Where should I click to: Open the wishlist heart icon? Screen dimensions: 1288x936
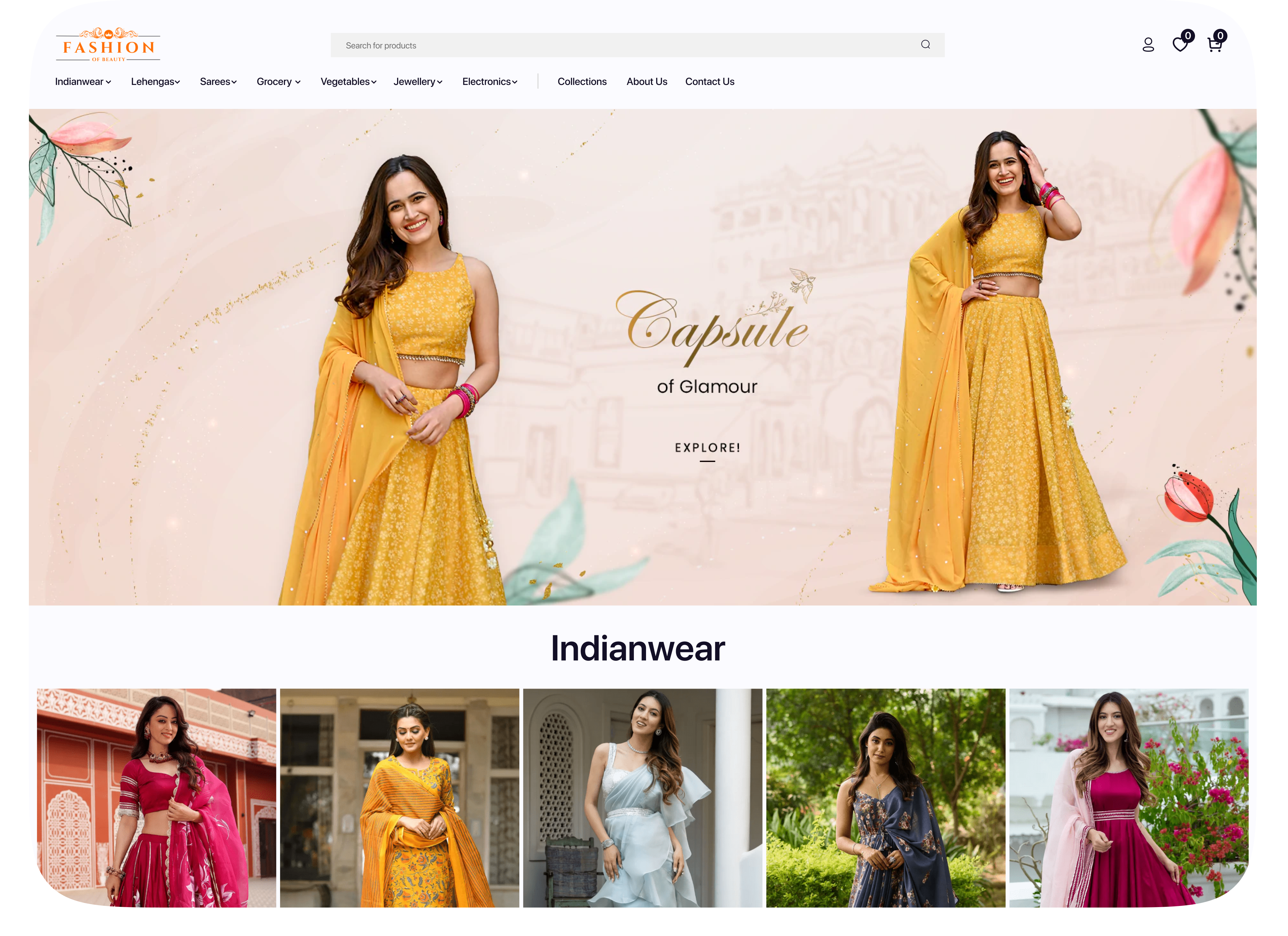pyautogui.click(x=1180, y=45)
